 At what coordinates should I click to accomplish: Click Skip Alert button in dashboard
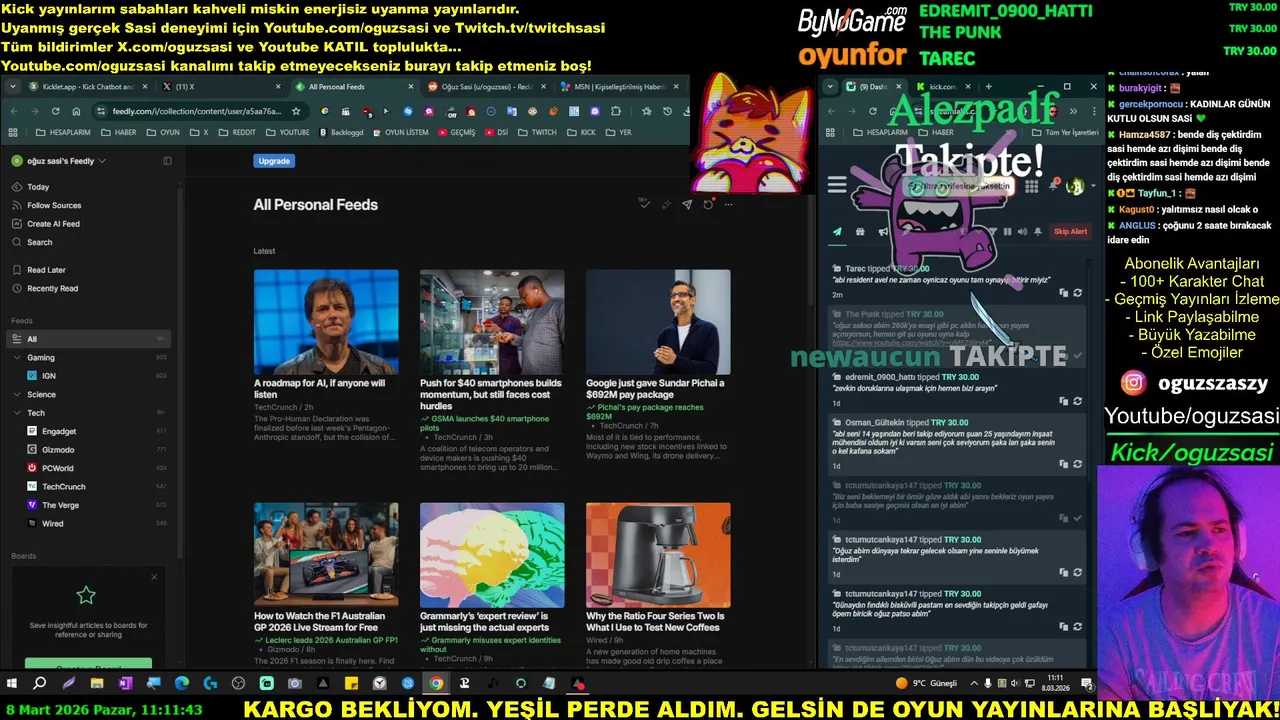click(x=1070, y=232)
